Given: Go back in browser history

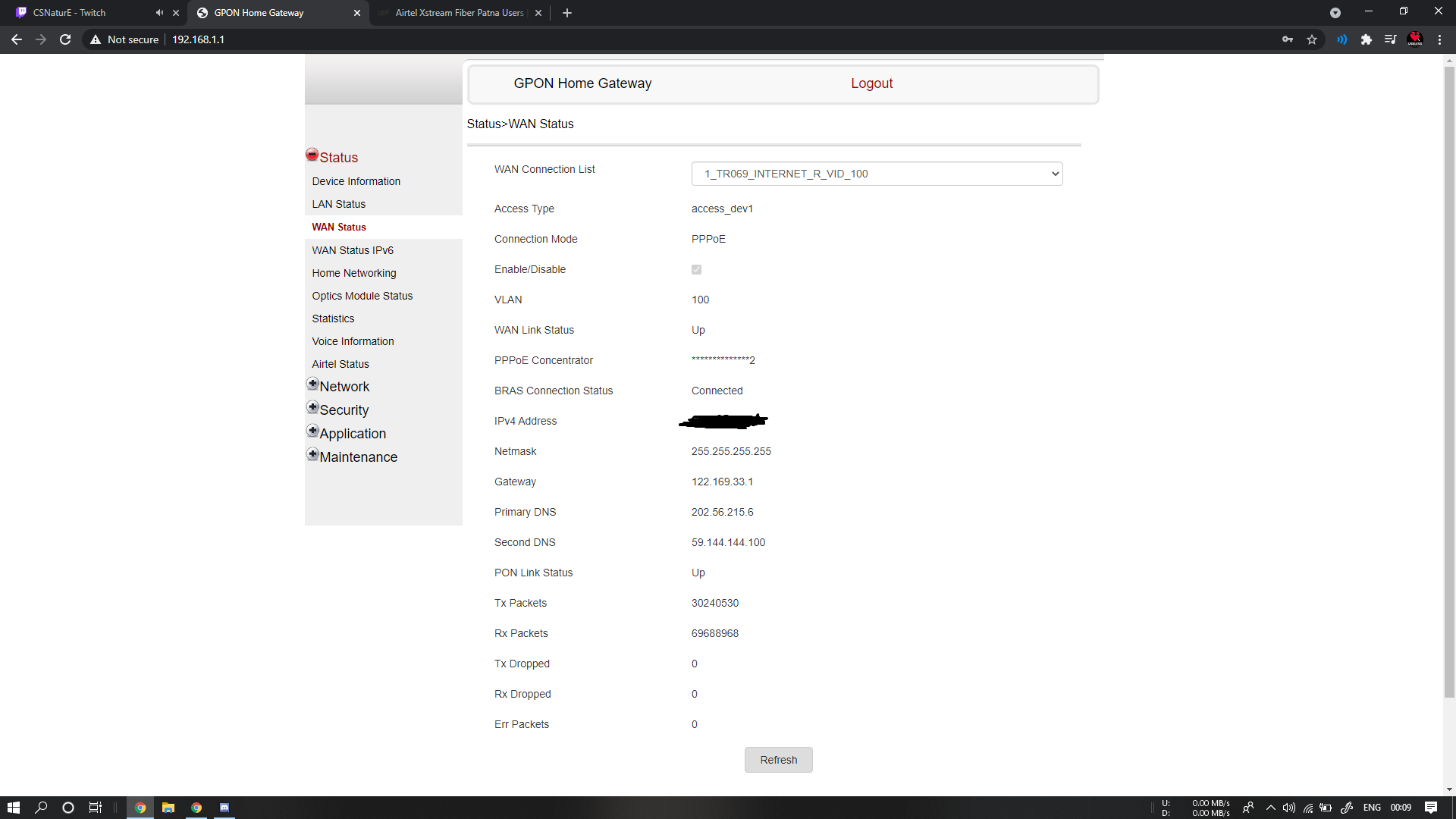Looking at the screenshot, I should [x=17, y=39].
